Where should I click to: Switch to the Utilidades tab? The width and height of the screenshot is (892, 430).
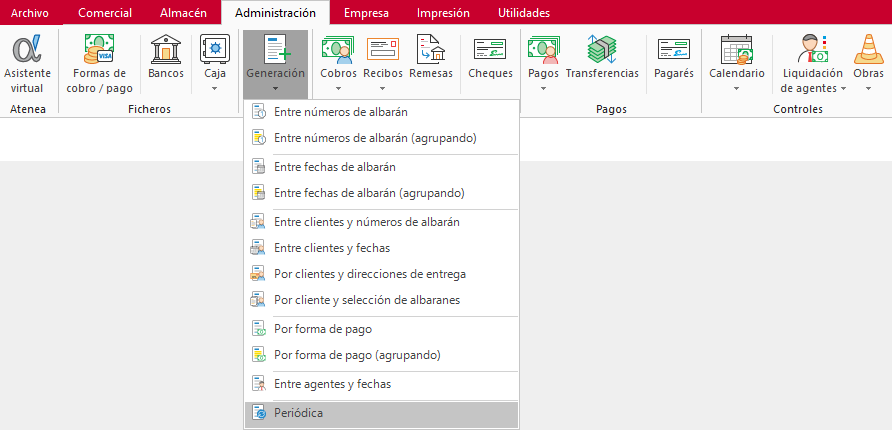(524, 13)
